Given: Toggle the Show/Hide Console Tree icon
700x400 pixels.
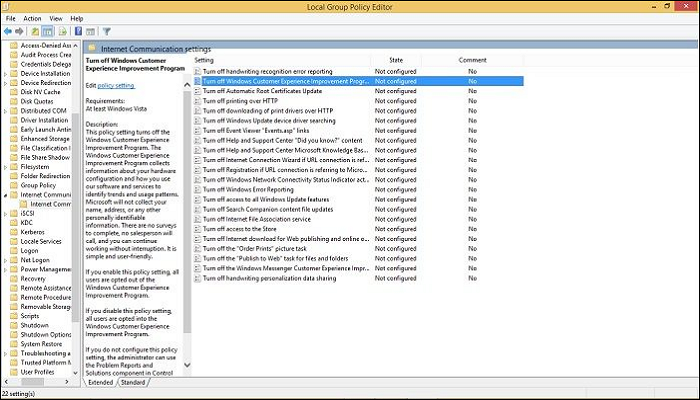Looking at the screenshot, I should click(47, 31).
